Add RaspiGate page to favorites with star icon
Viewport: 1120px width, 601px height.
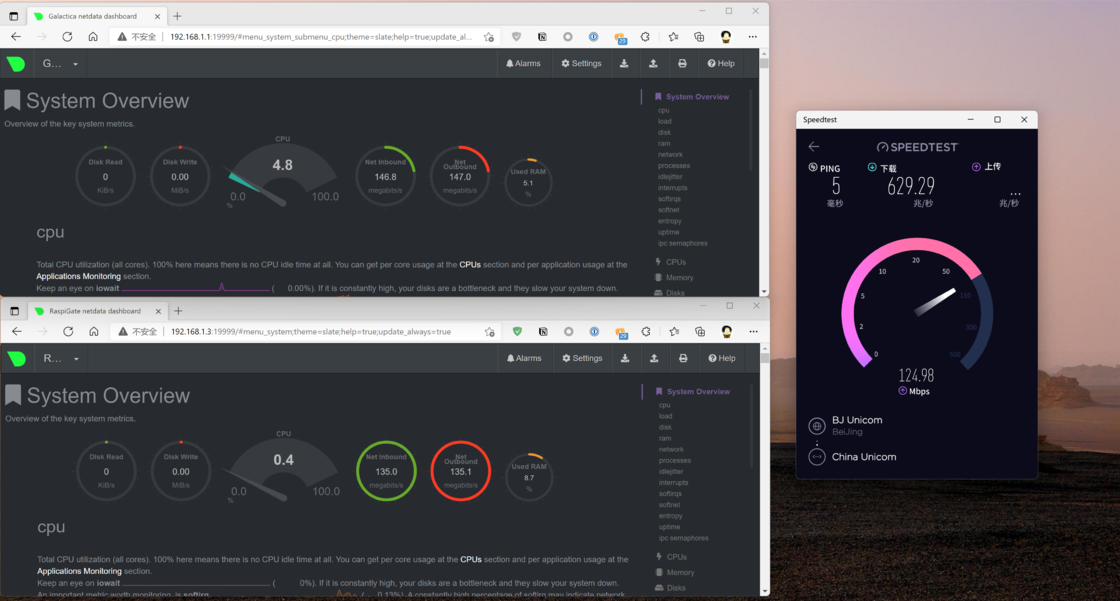pos(489,332)
